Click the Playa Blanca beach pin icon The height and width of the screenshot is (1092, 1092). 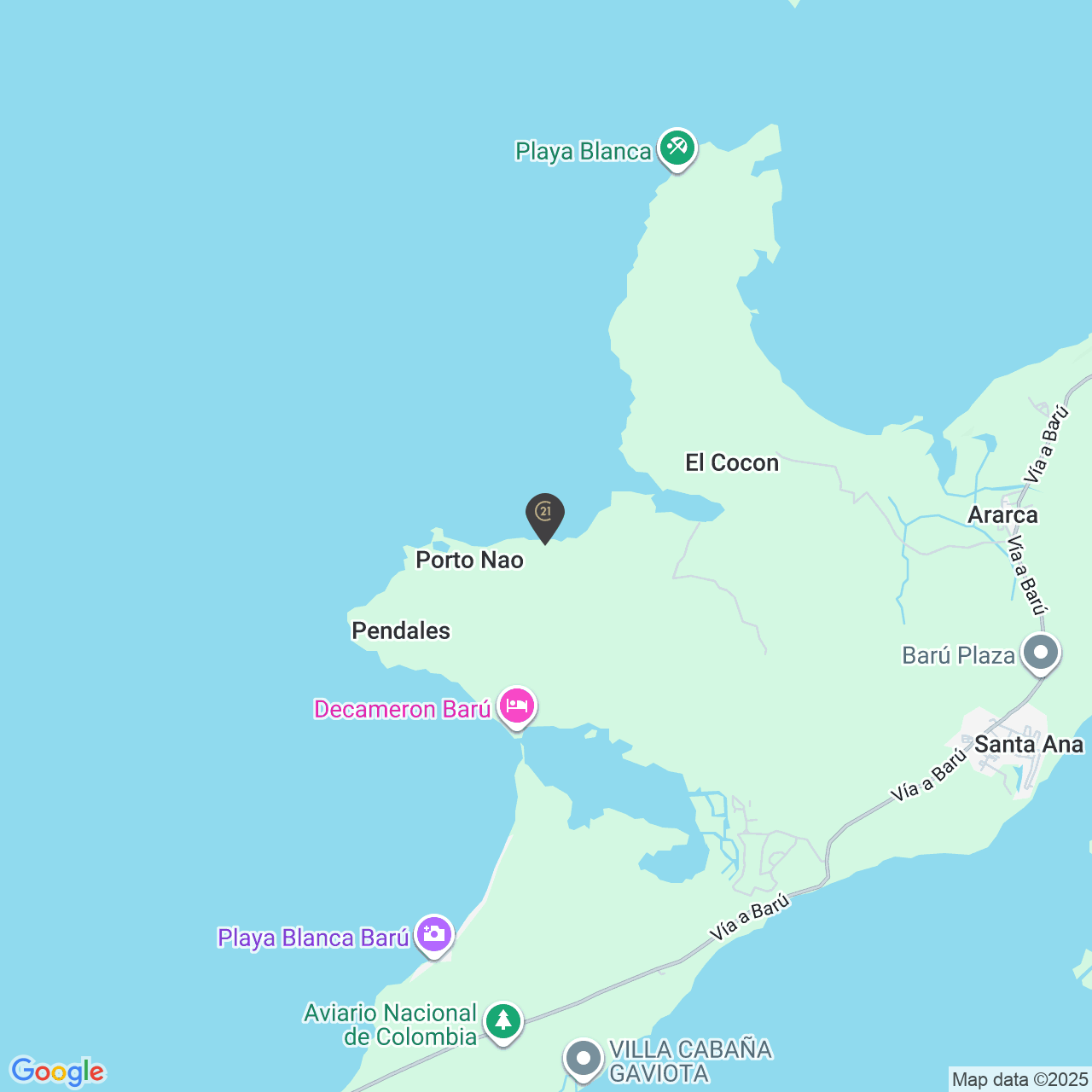click(677, 149)
